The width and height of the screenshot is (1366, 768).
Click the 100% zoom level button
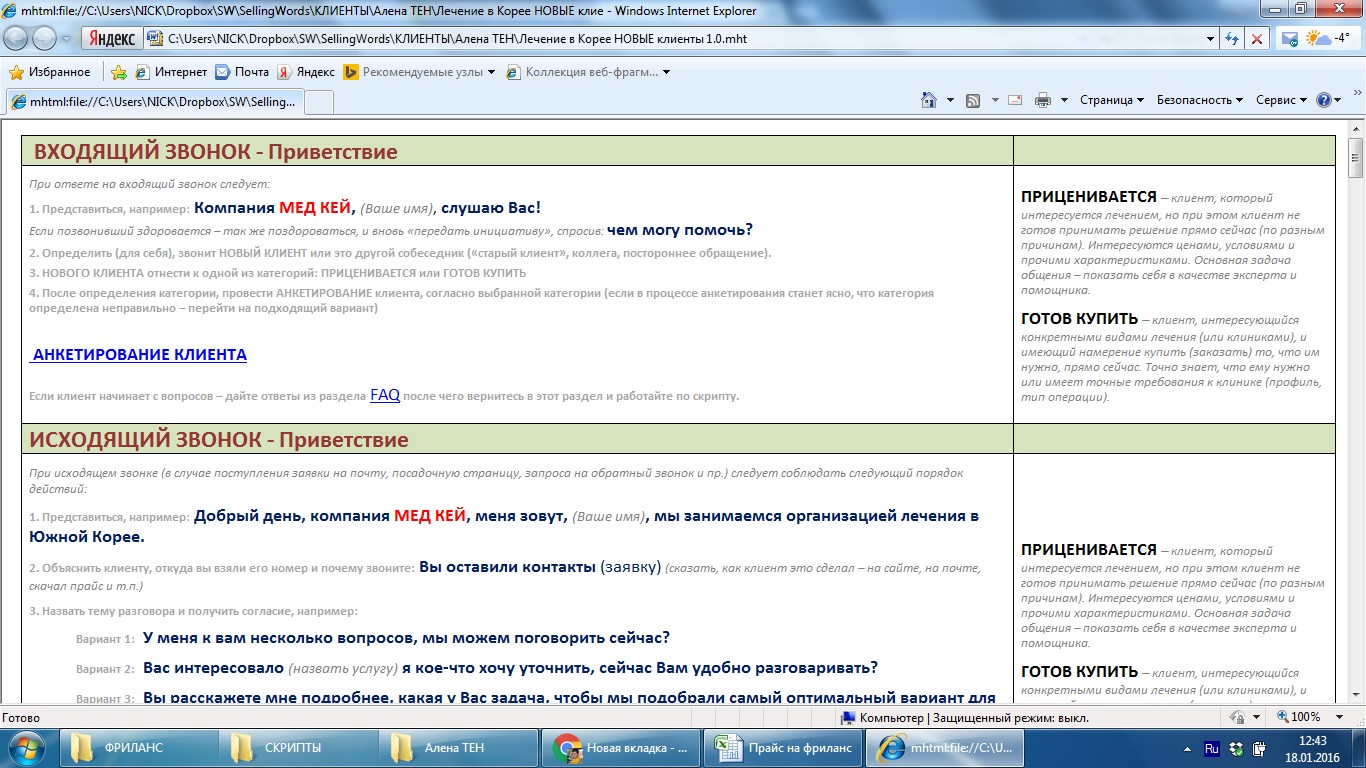(1298, 717)
